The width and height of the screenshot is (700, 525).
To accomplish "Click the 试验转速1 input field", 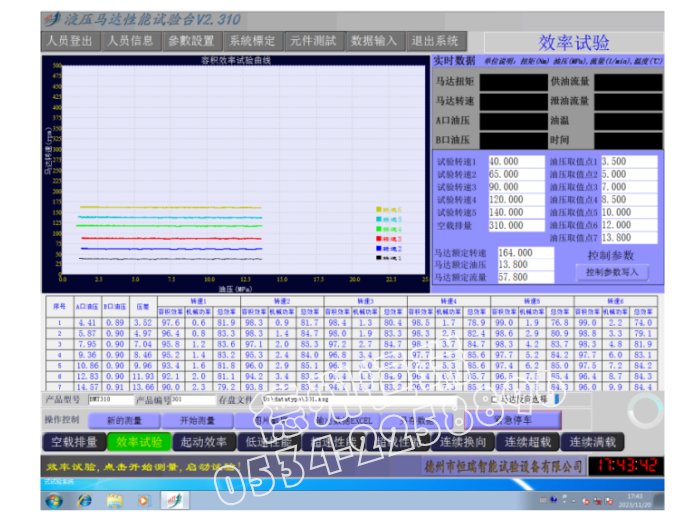I will [515, 161].
